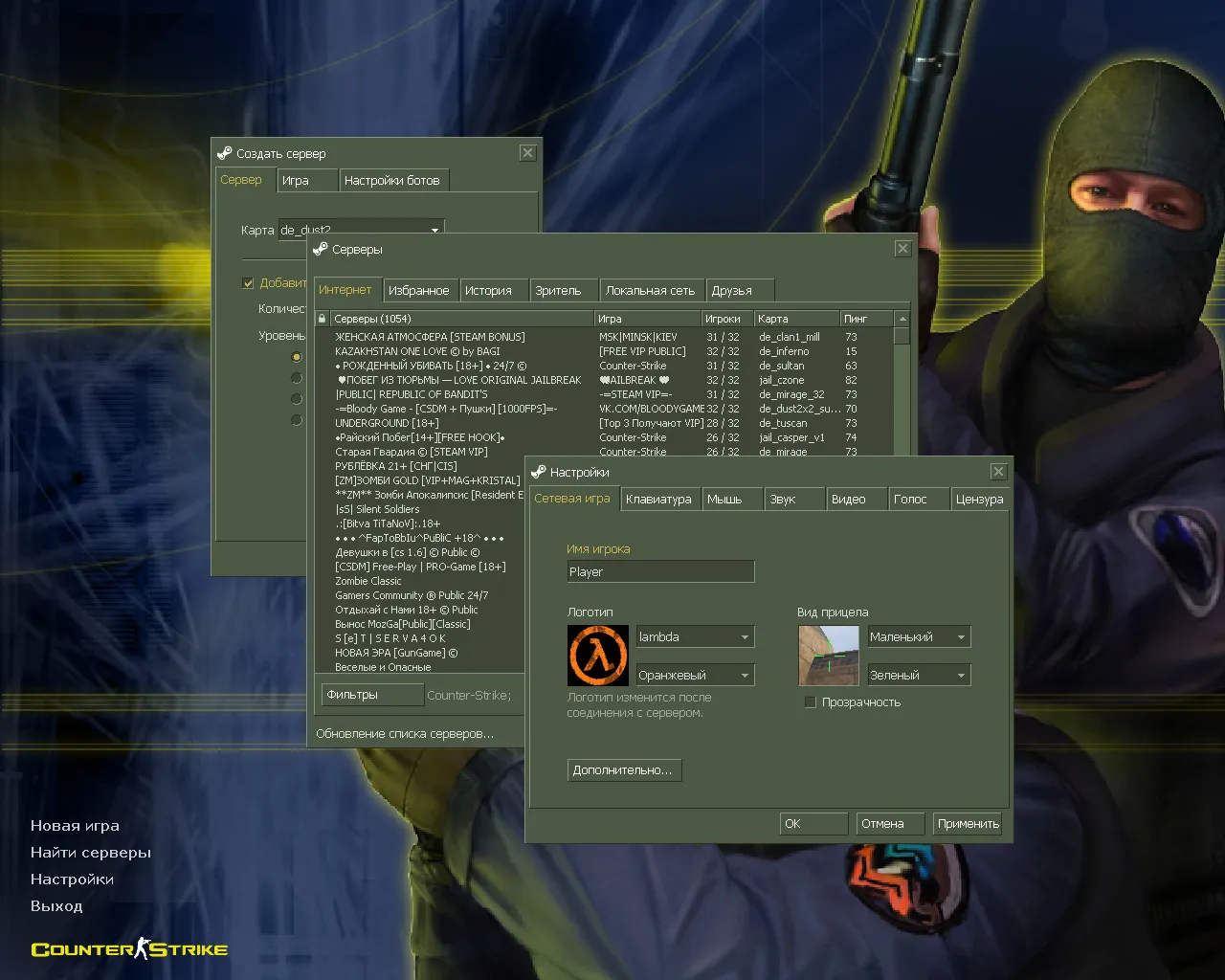Screen dimensions: 1225x980
Task: Enable the Прозрачность checkbox
Action: tap(811, 702)
